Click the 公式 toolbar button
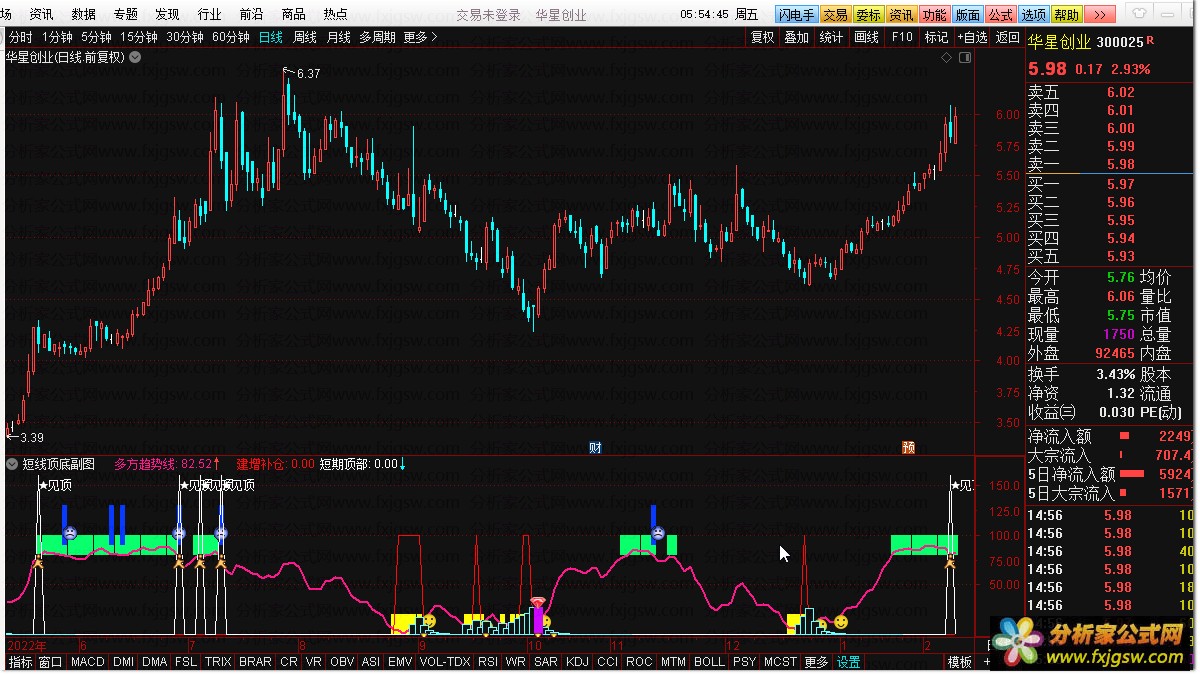The image size is (1200, 674). click(1000, 15)
